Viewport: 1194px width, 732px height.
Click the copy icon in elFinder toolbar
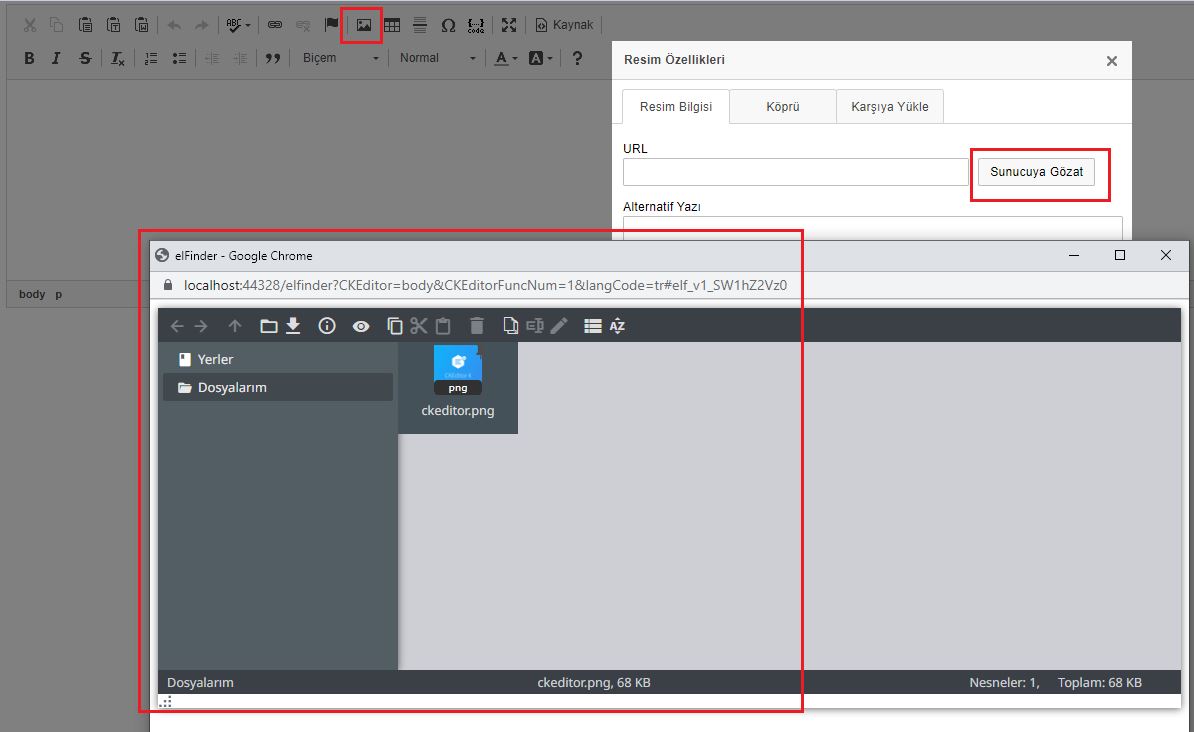tap(395, 325)
